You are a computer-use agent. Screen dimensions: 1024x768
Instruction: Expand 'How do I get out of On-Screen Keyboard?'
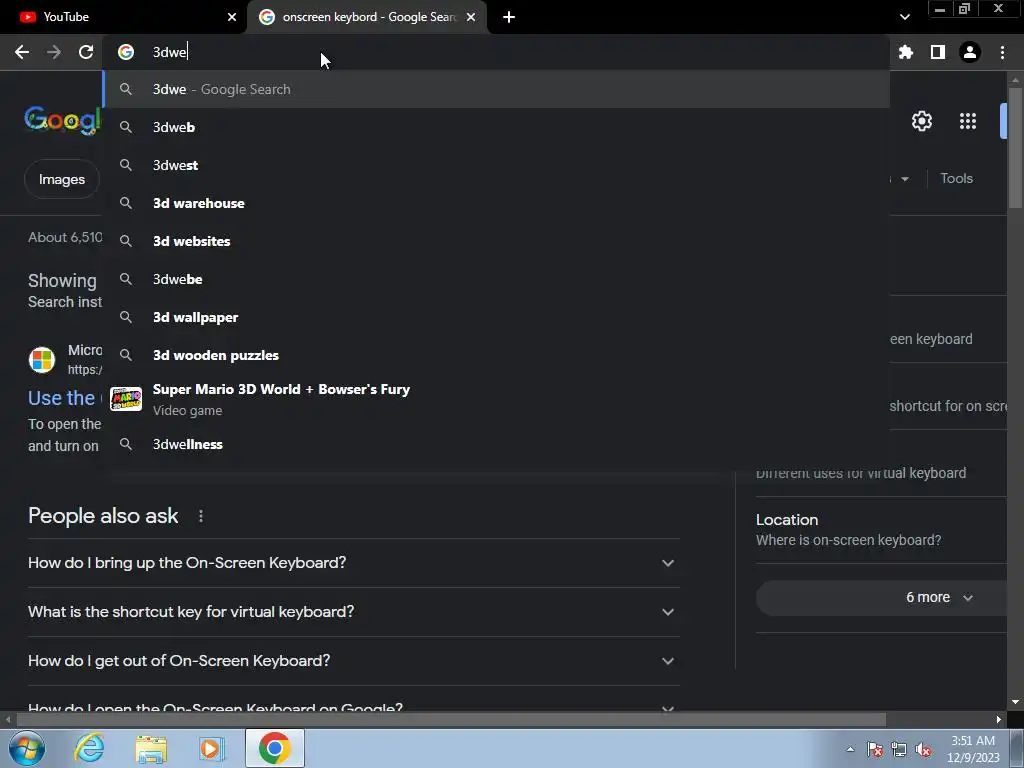[353, 661]
